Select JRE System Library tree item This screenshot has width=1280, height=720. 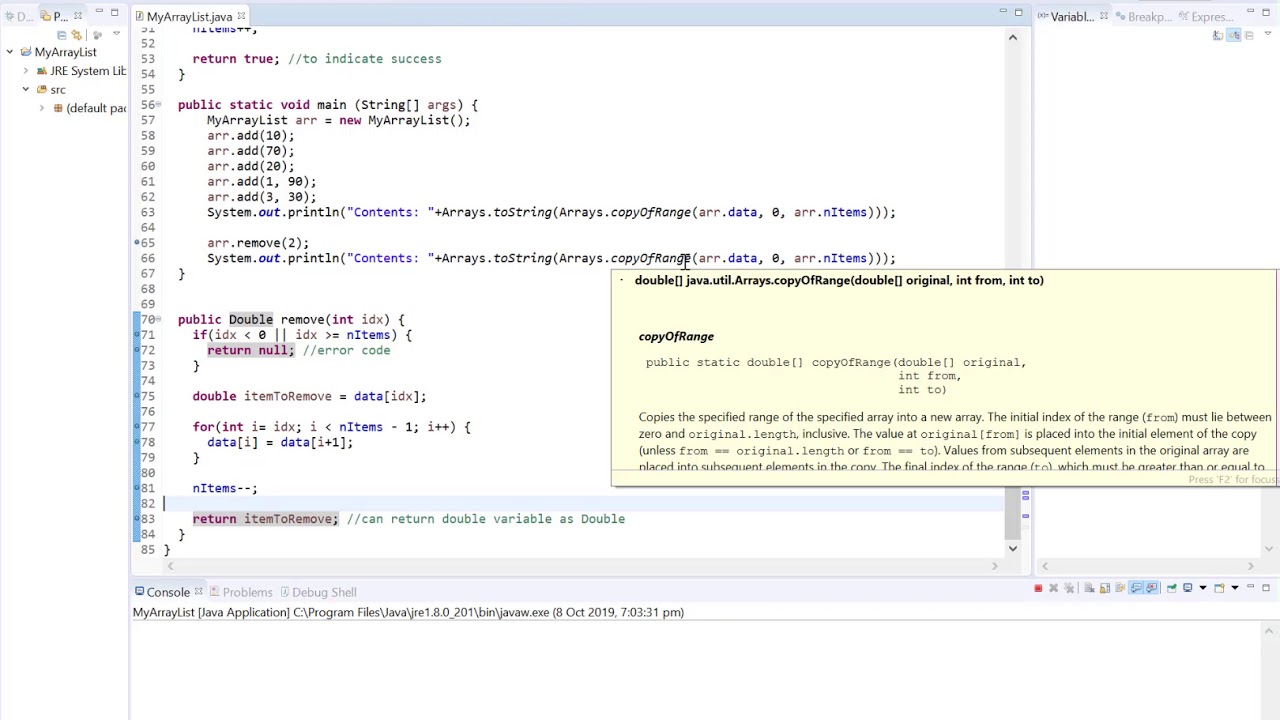(80, 71)
